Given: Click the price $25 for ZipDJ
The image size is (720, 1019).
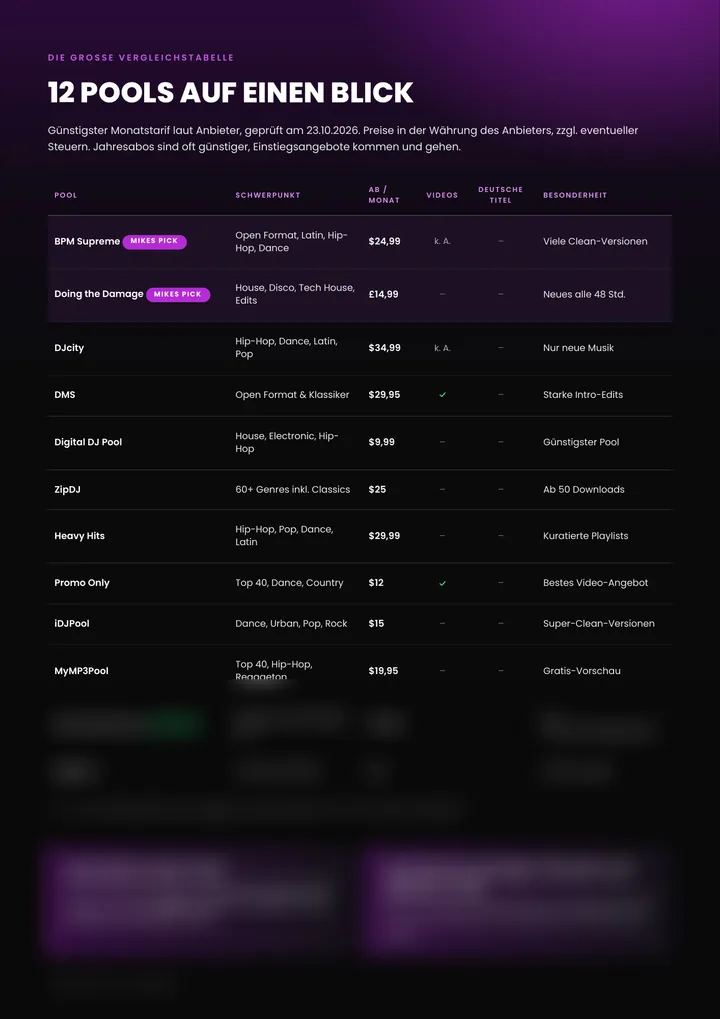Looking at the screenshot, I should [x=377, y=489].
